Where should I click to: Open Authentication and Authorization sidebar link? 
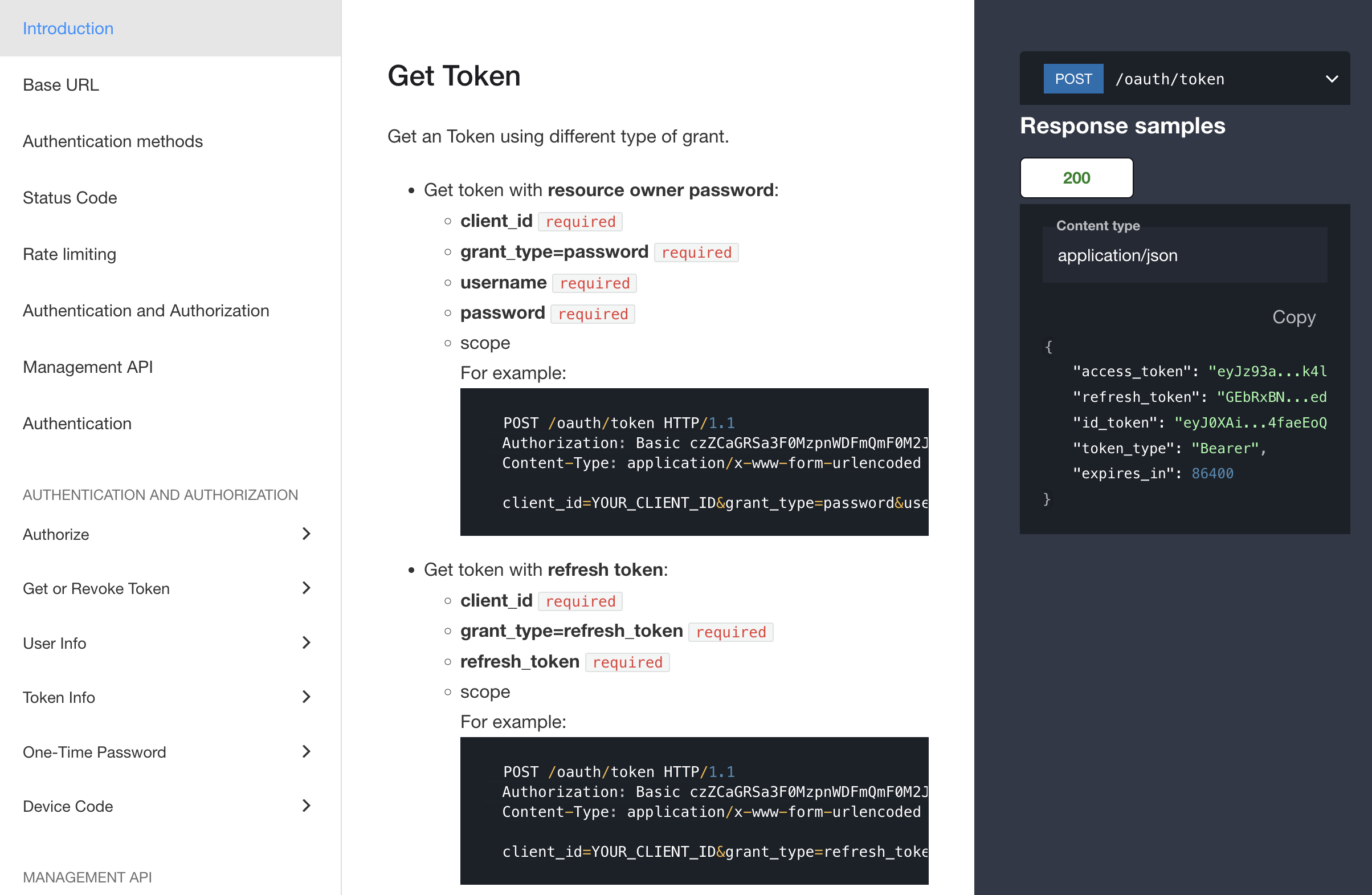[146, 311]
